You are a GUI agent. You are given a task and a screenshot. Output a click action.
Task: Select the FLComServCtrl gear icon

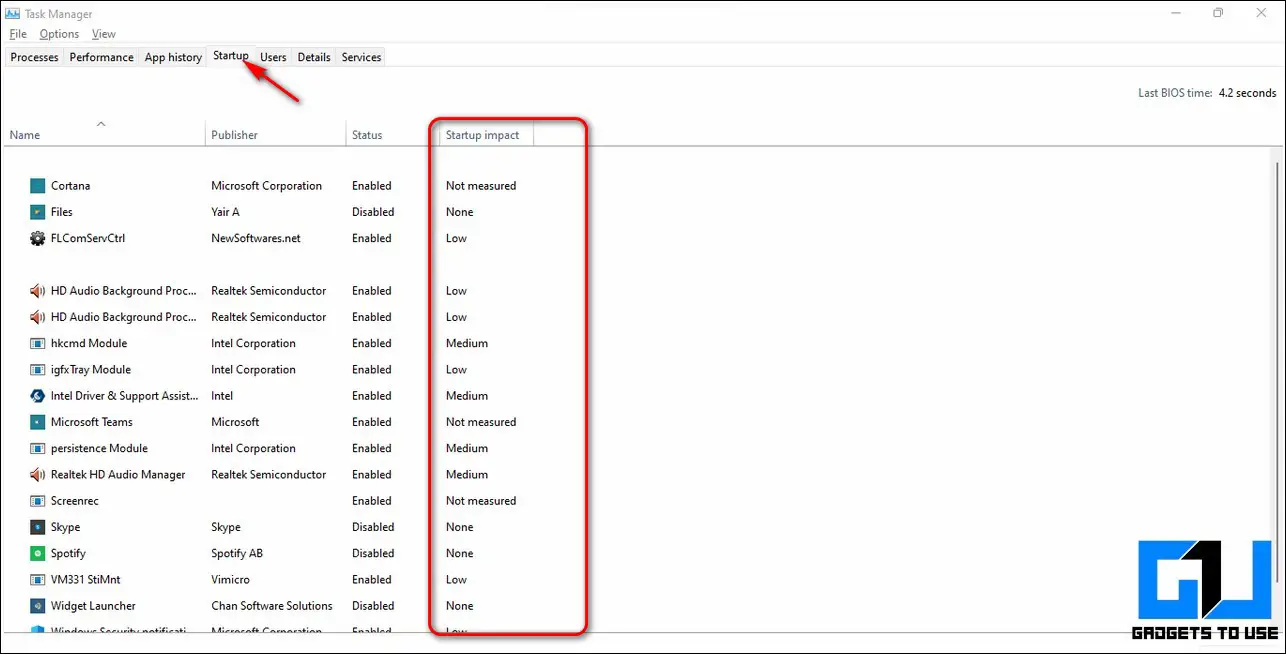[38, 238]
